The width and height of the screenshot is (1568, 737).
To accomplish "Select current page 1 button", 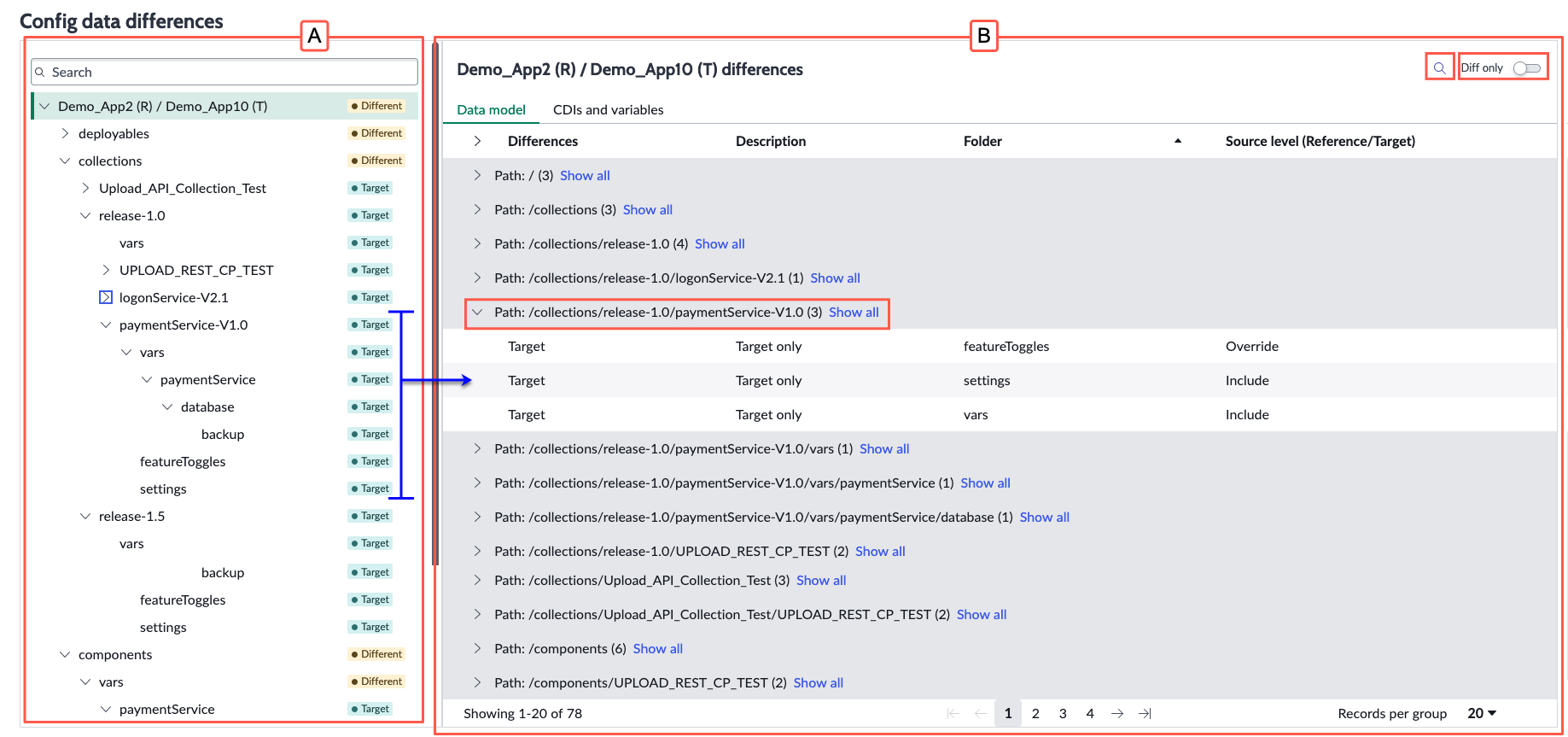I will coord(1008,714).
